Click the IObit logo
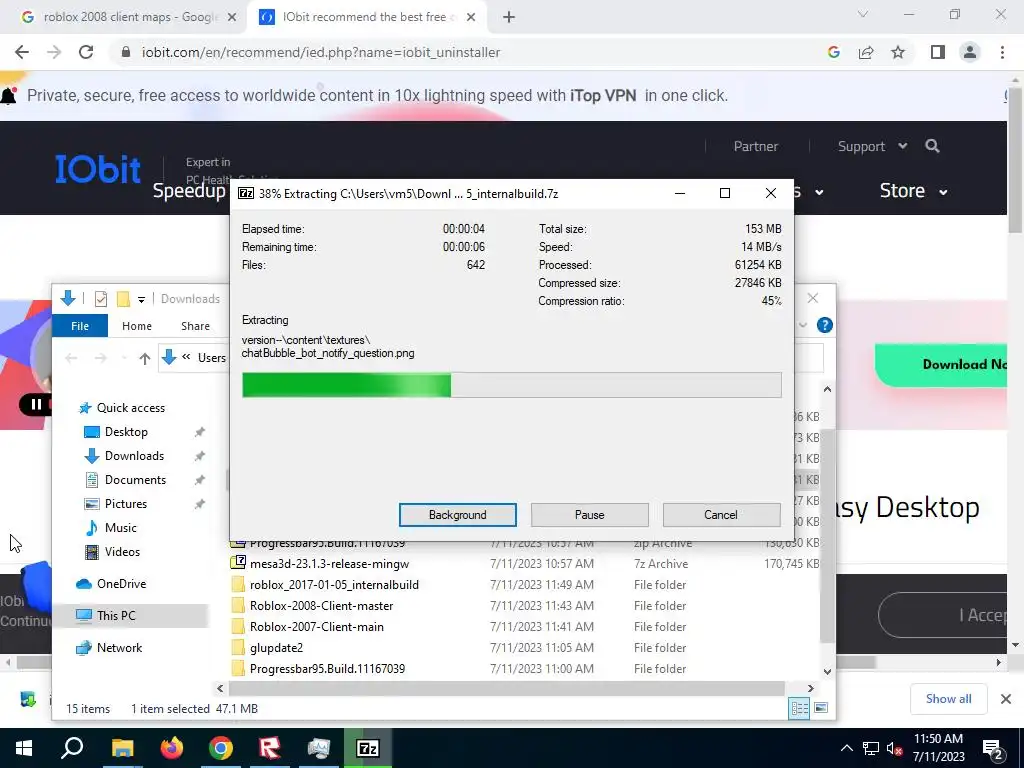The height and width of the screenshot is (768, 1024). pos(97,169)
